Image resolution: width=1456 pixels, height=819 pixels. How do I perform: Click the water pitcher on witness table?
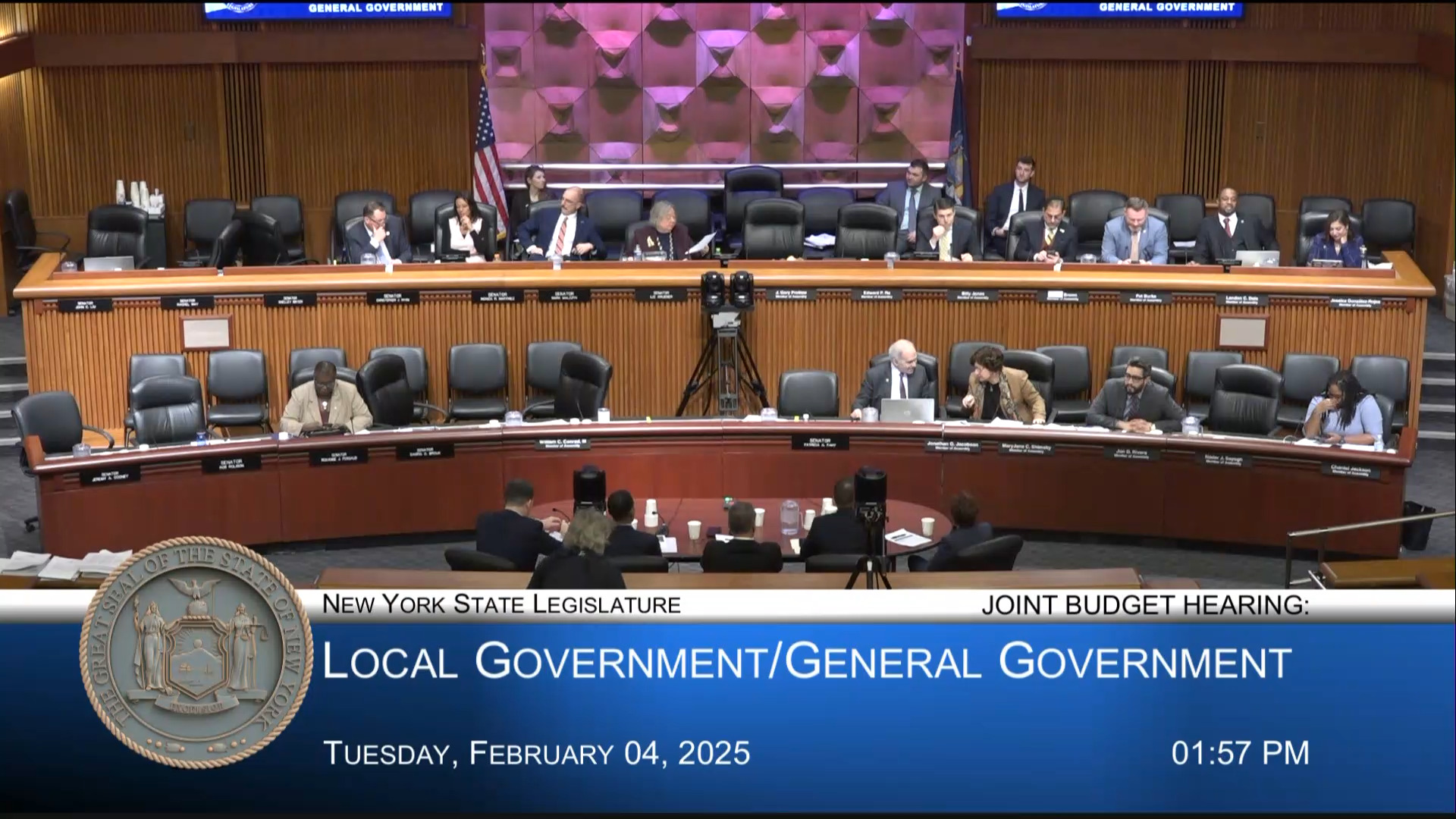pyautogui.click(x=789, y=516)
